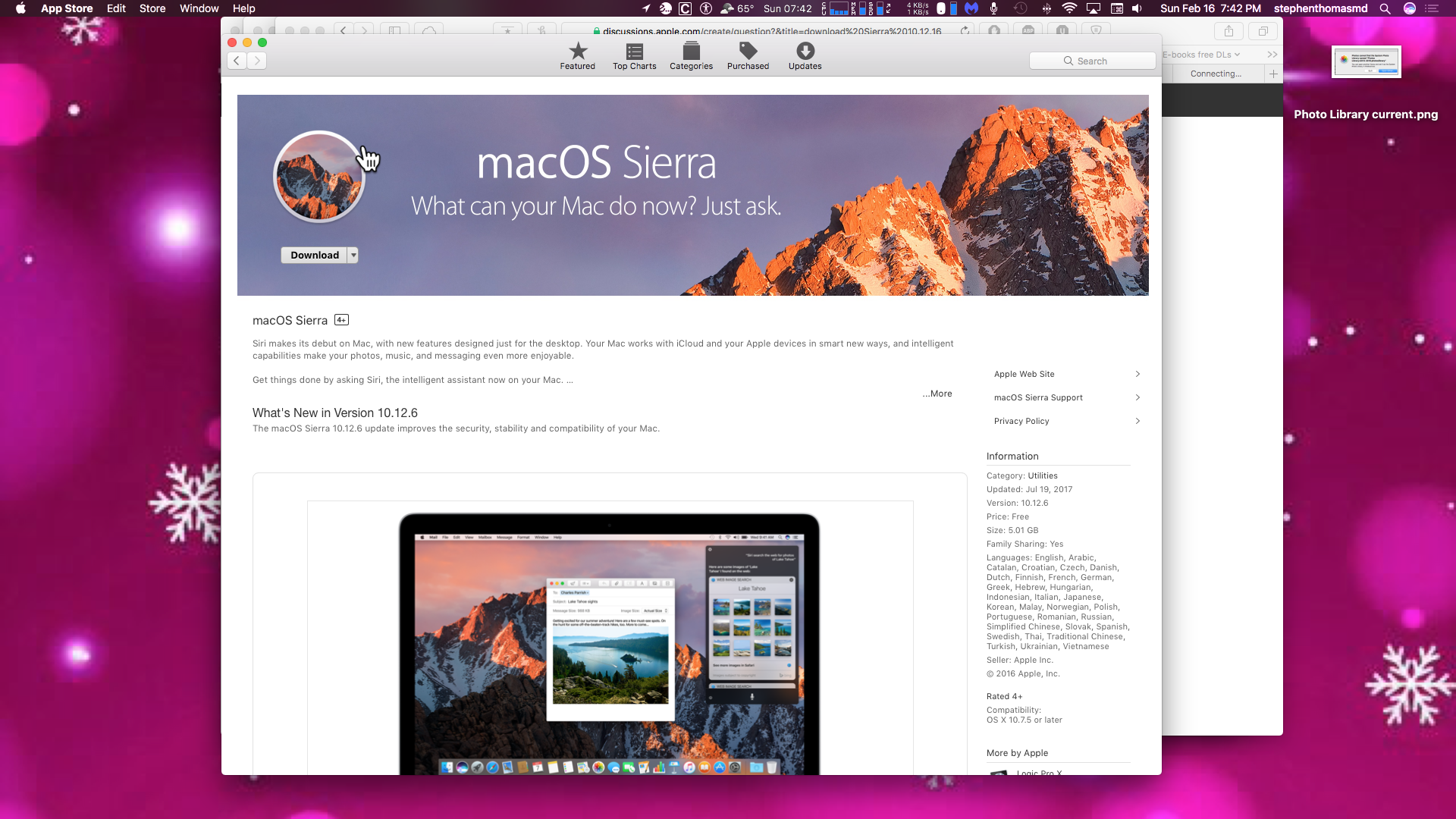Click the 'Seller: Apple Inc.' line
This screenshot has height=819, width=1456.
pos(1019,660)
